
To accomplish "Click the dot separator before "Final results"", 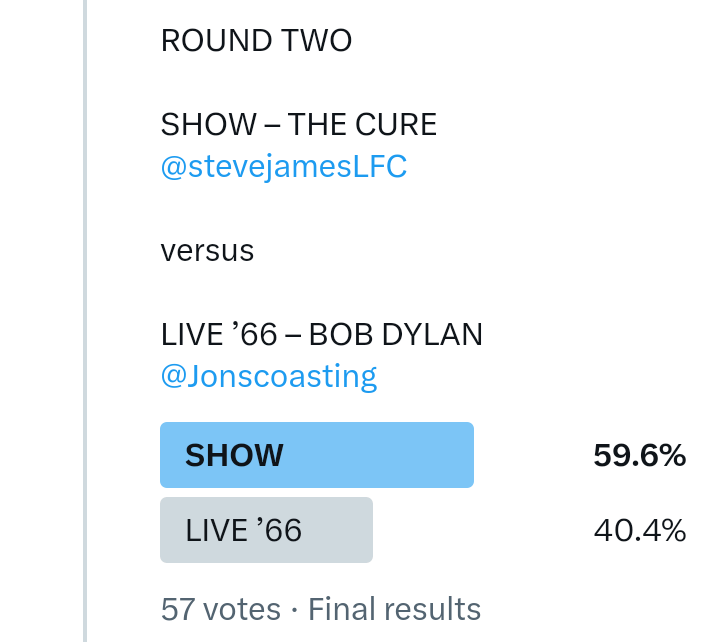I will 294,609.
